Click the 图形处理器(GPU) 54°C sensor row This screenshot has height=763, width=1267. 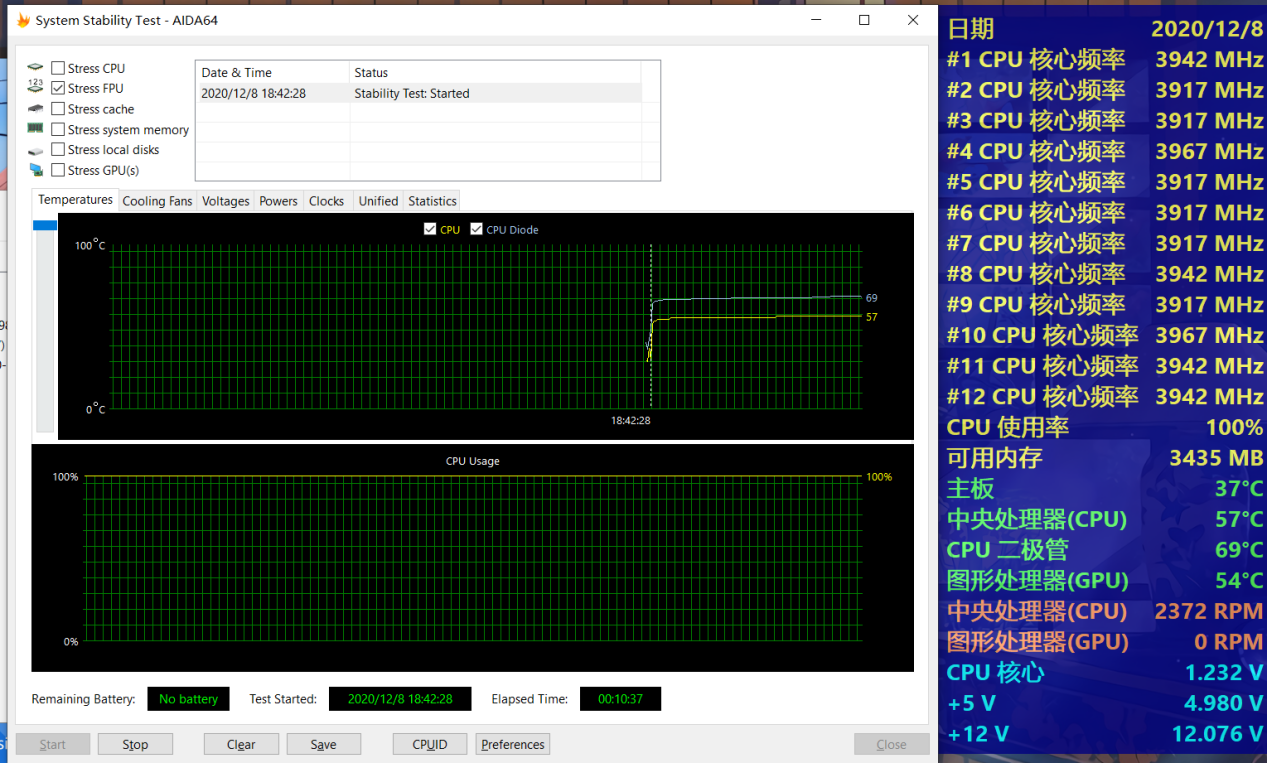click(1105, 580)
